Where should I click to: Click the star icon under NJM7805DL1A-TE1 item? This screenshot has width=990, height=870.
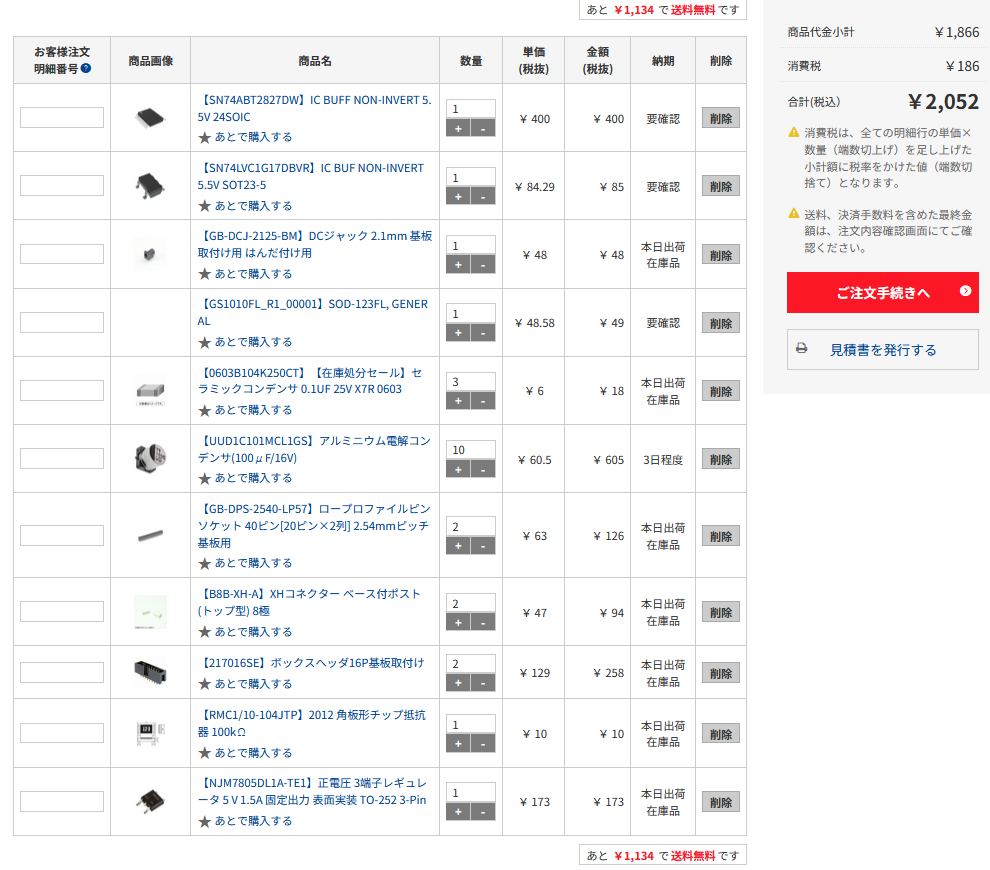(204, 821)
